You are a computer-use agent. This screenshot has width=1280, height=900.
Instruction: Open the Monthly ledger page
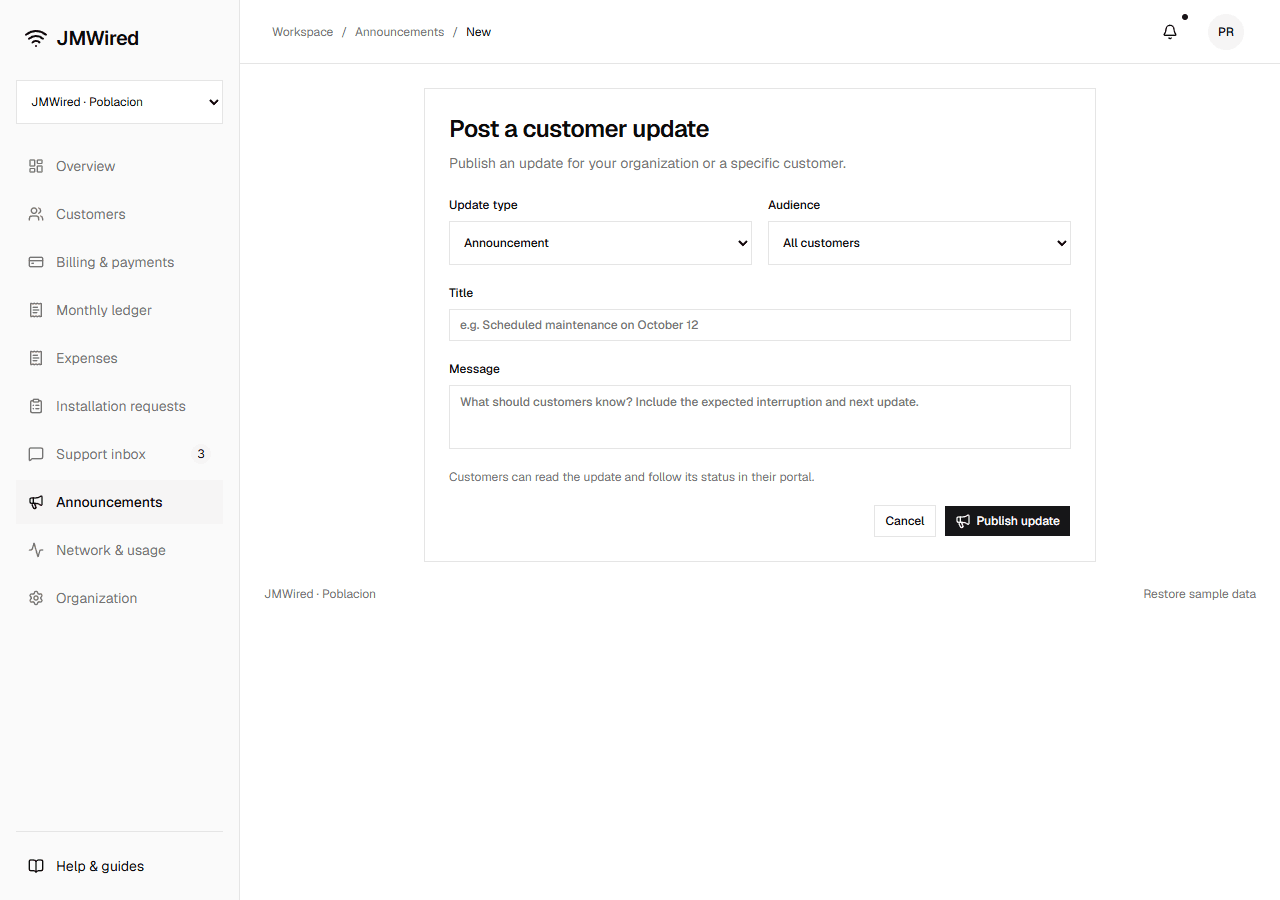(119, 310)
